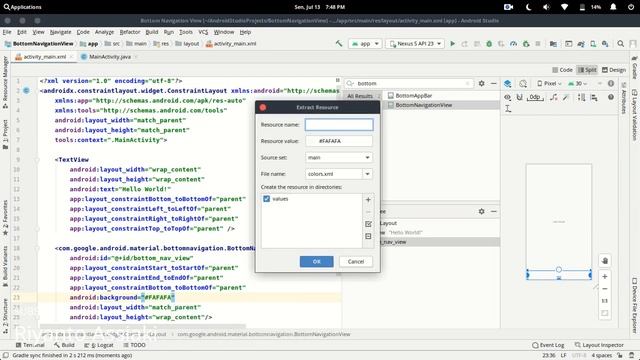
Task: Click the notification bell in system tray
Action: 613,7
